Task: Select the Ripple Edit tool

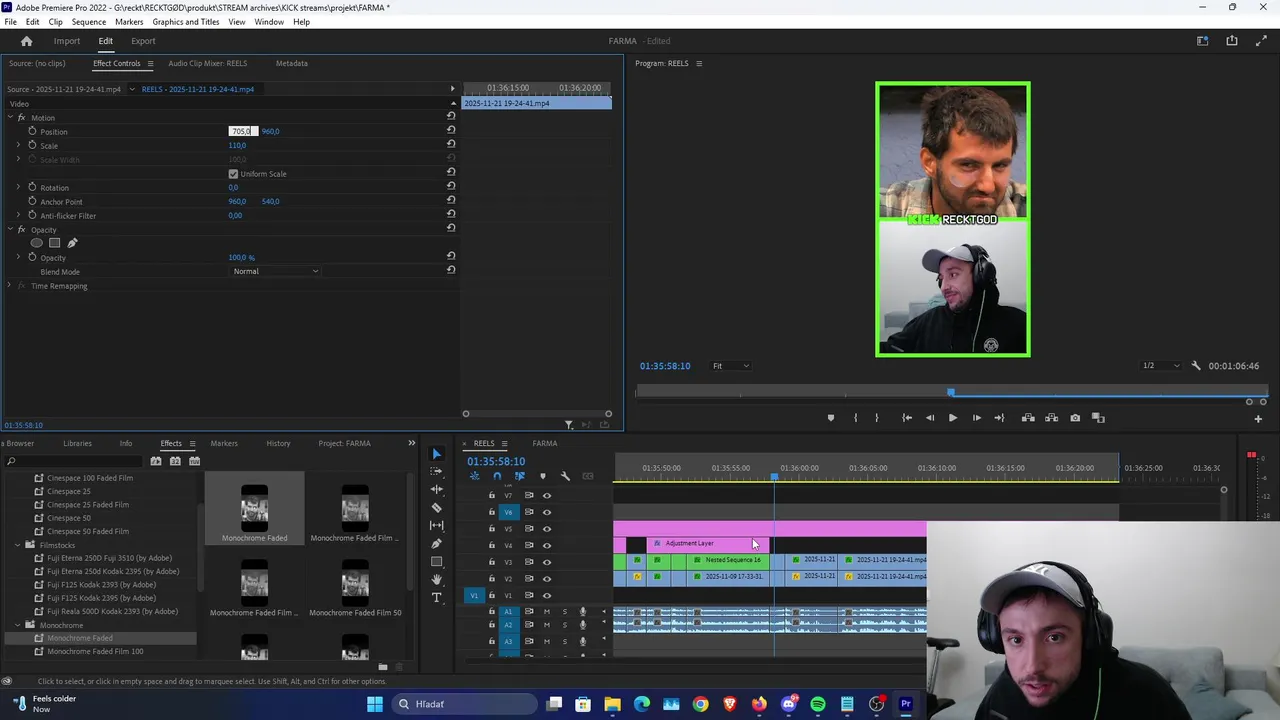Action: 436,490
